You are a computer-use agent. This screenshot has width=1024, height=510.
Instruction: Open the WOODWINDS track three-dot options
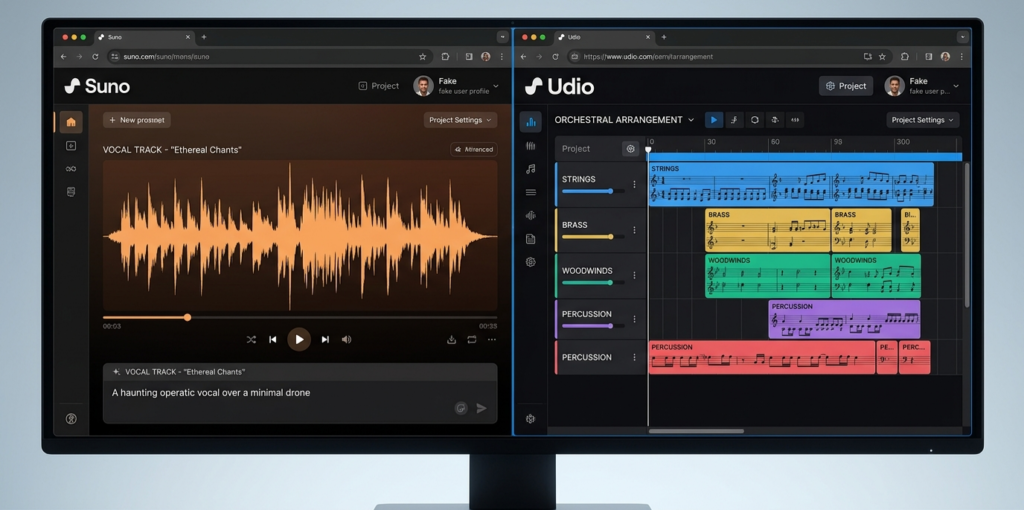[634, 275]
